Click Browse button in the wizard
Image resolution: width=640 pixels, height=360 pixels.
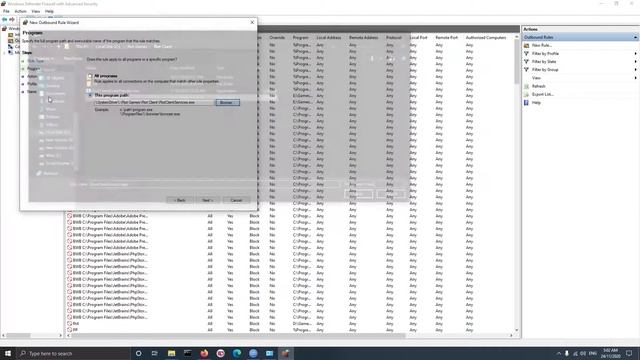tap(227, 102)
